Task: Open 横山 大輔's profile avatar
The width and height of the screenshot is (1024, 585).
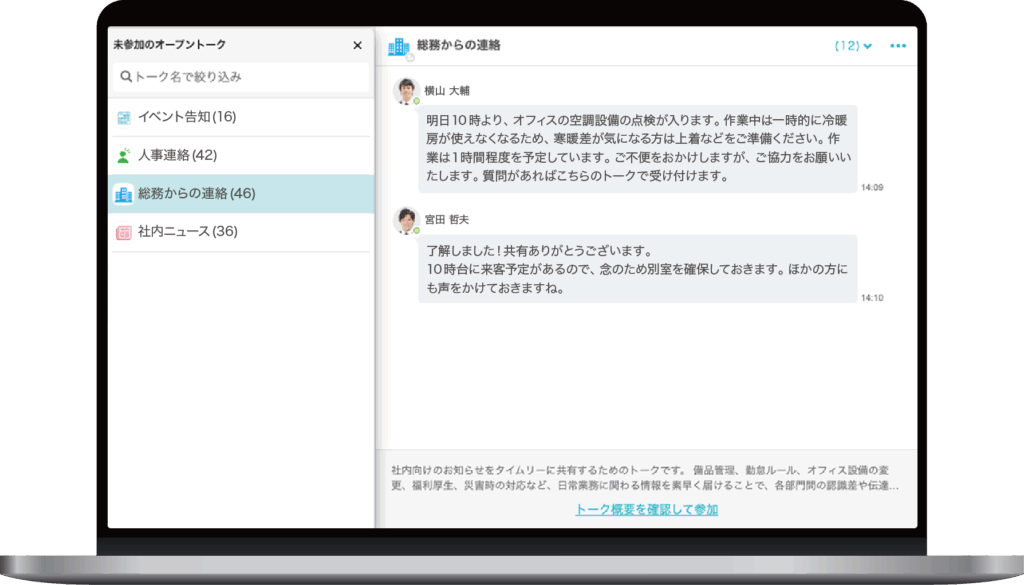Action: tap(405, 91)
